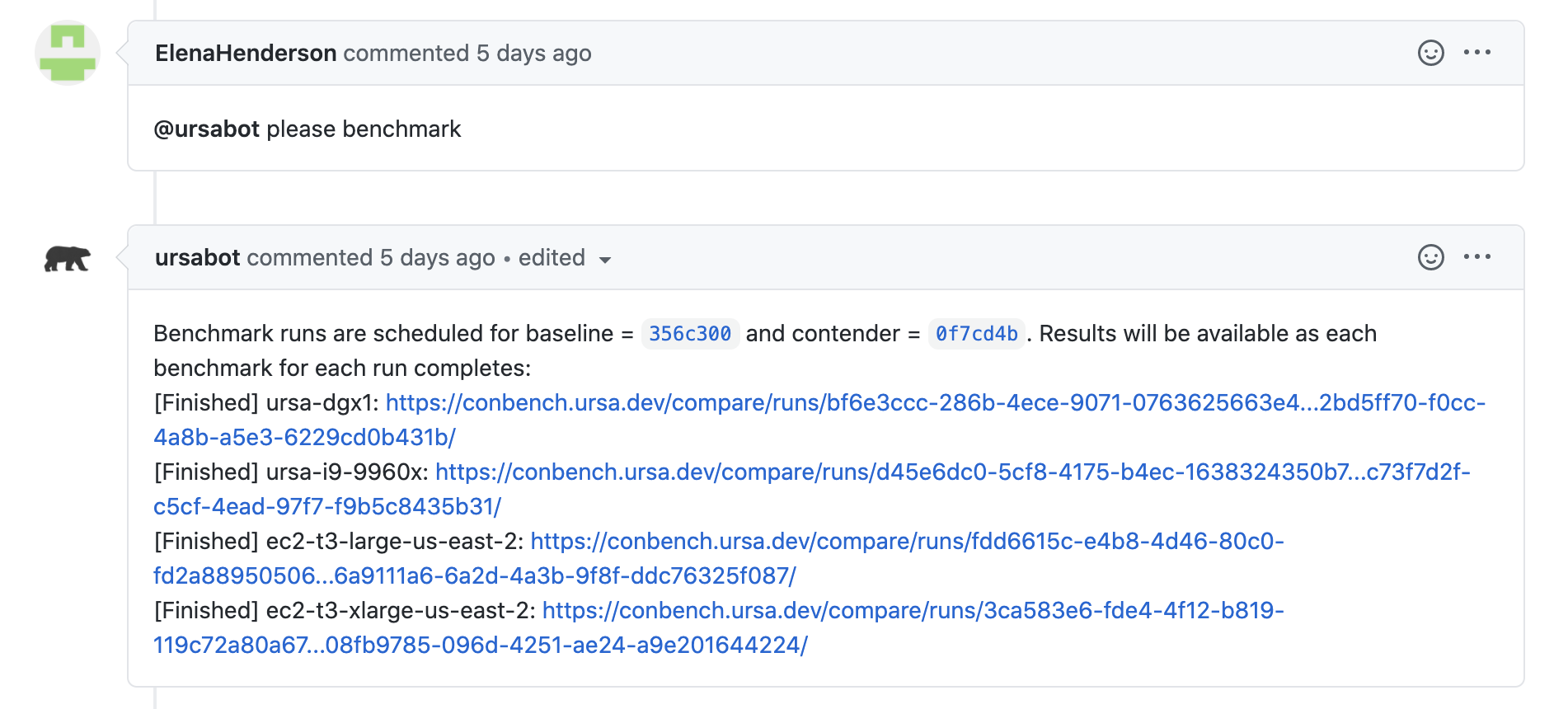Open three-dot menu on ursabot's comment
This screenshot has height=709, width=1568.
(1476, 257)
